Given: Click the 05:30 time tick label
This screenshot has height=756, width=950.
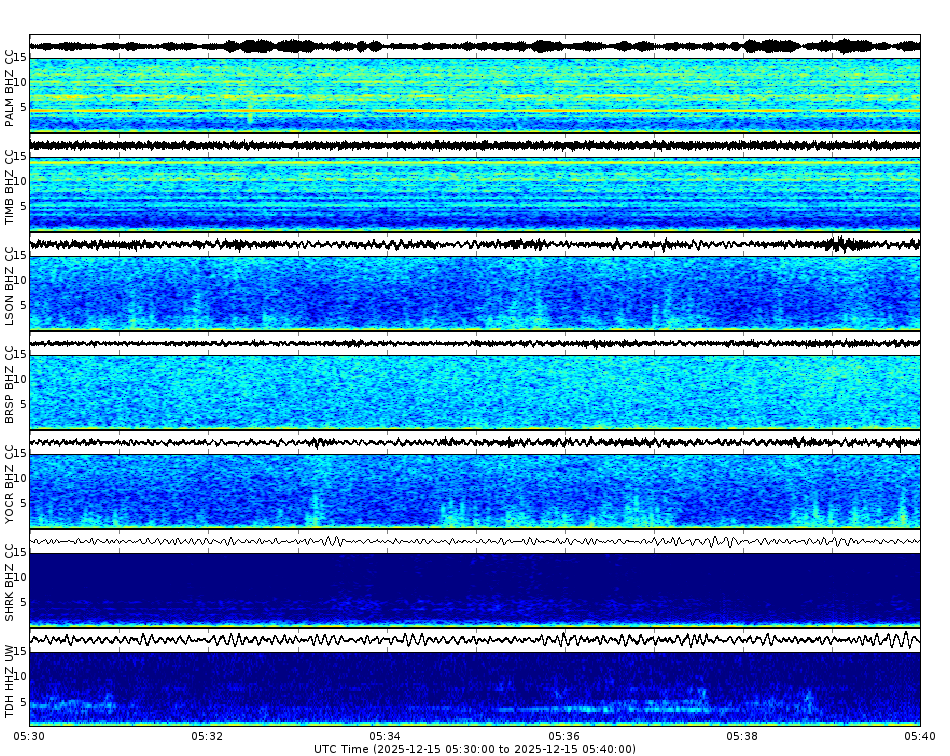Looking at the screenshot, I should [29, 734].
